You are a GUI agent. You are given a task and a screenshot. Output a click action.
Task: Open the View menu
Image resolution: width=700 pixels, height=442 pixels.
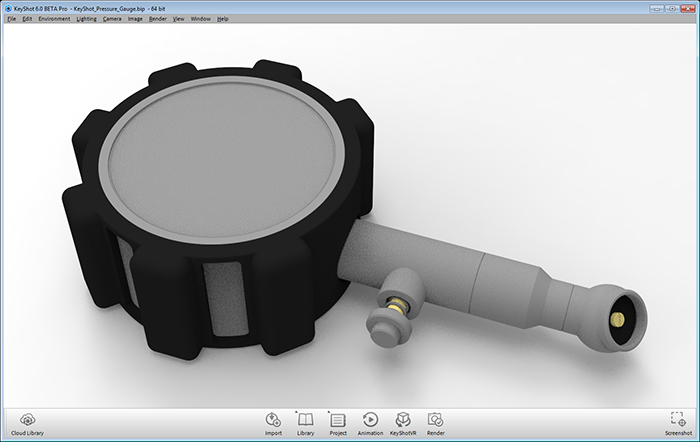tap(179, 19)
